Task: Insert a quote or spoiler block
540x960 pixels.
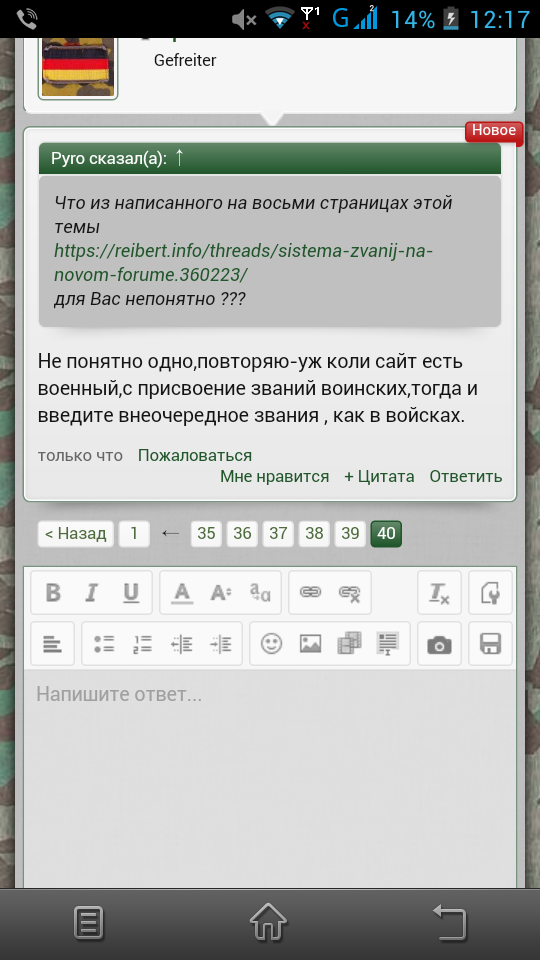Action: (x=388, y=643)
